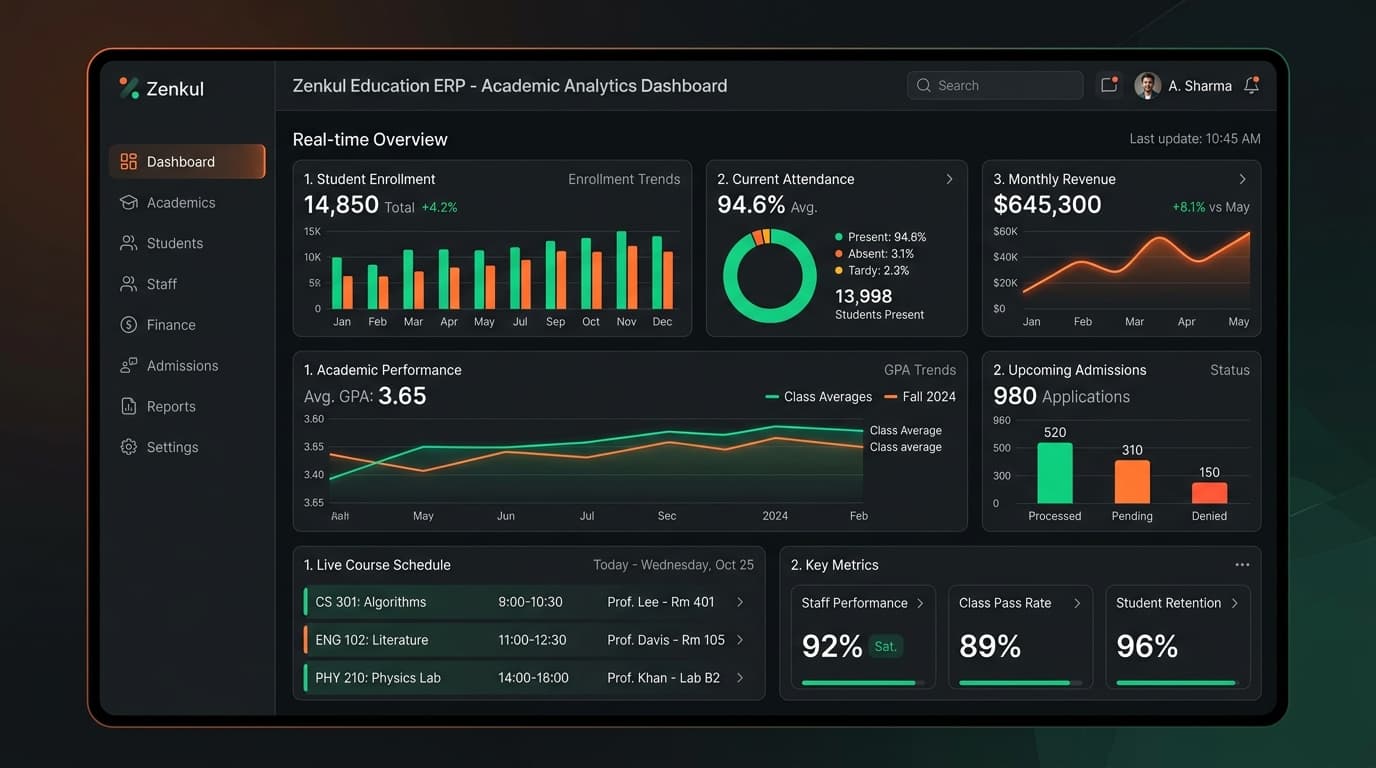Open Class Pass Rate details chevron
This screenshot has width=1376, height=768.
click(1077, 603)
